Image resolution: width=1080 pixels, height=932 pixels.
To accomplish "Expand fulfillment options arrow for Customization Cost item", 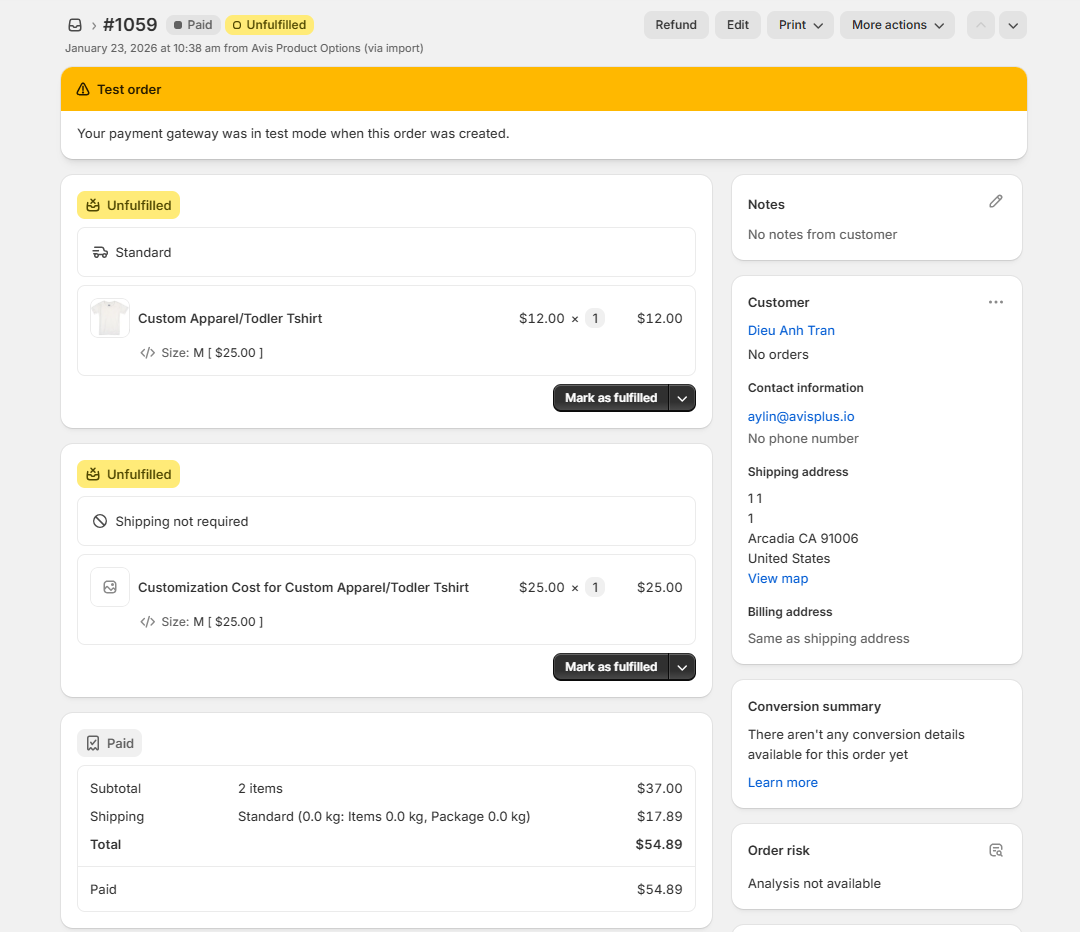I will [682, 667].
